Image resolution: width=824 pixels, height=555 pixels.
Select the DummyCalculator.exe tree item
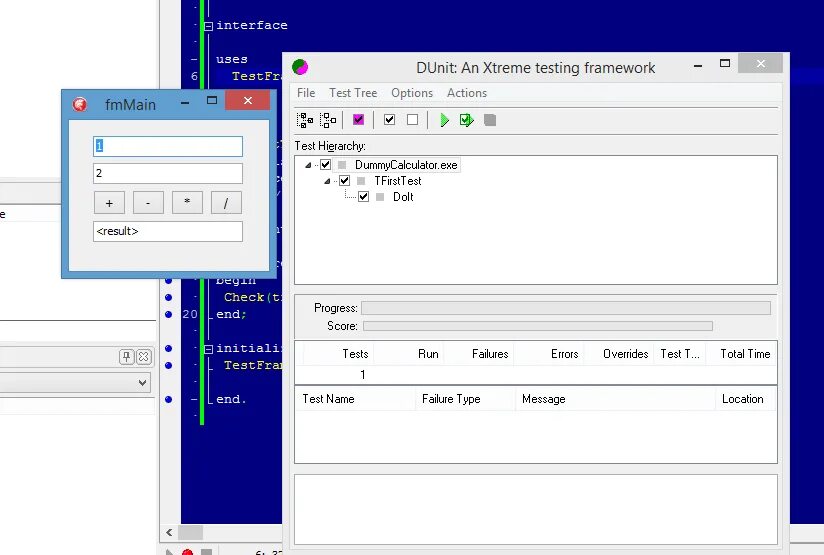[x=406, y=165]
